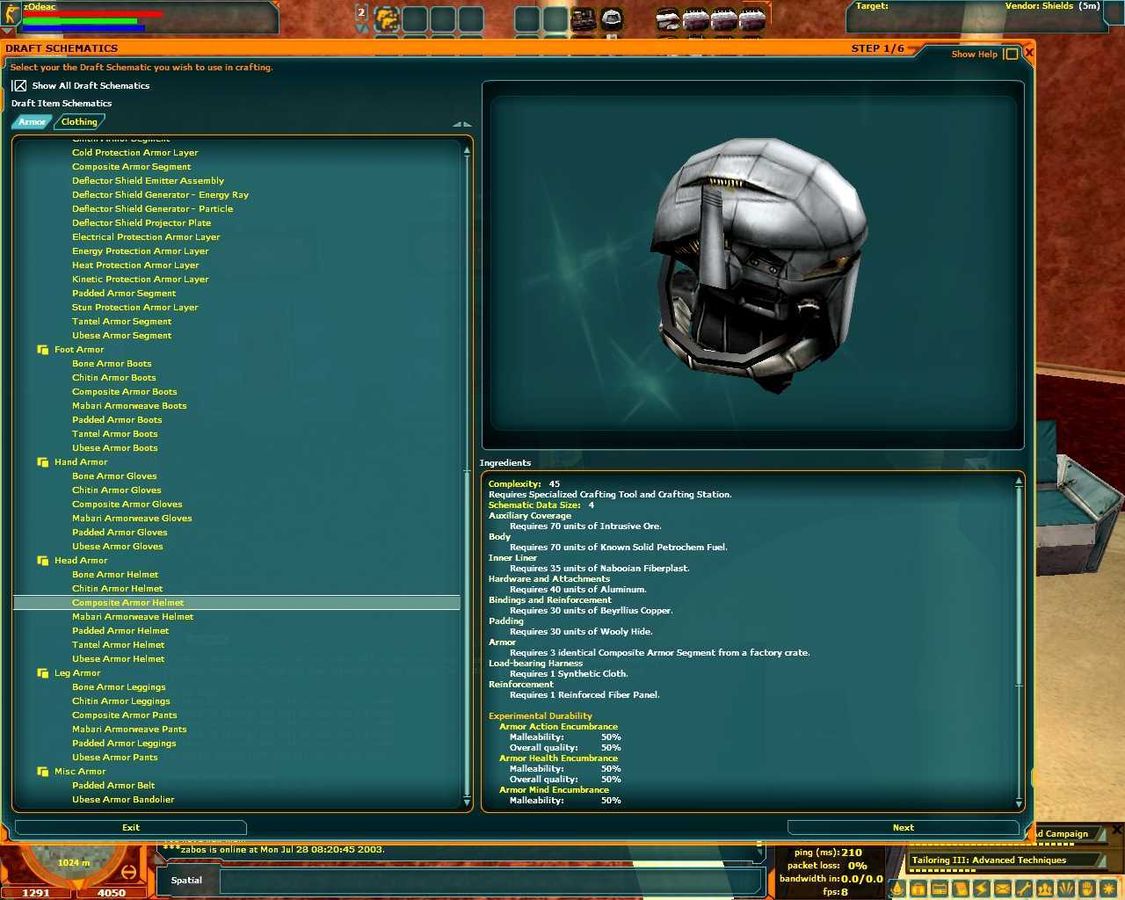Collapse the Head Armor folder
This screenshot has width=1125, height=900.
[43, 561]
